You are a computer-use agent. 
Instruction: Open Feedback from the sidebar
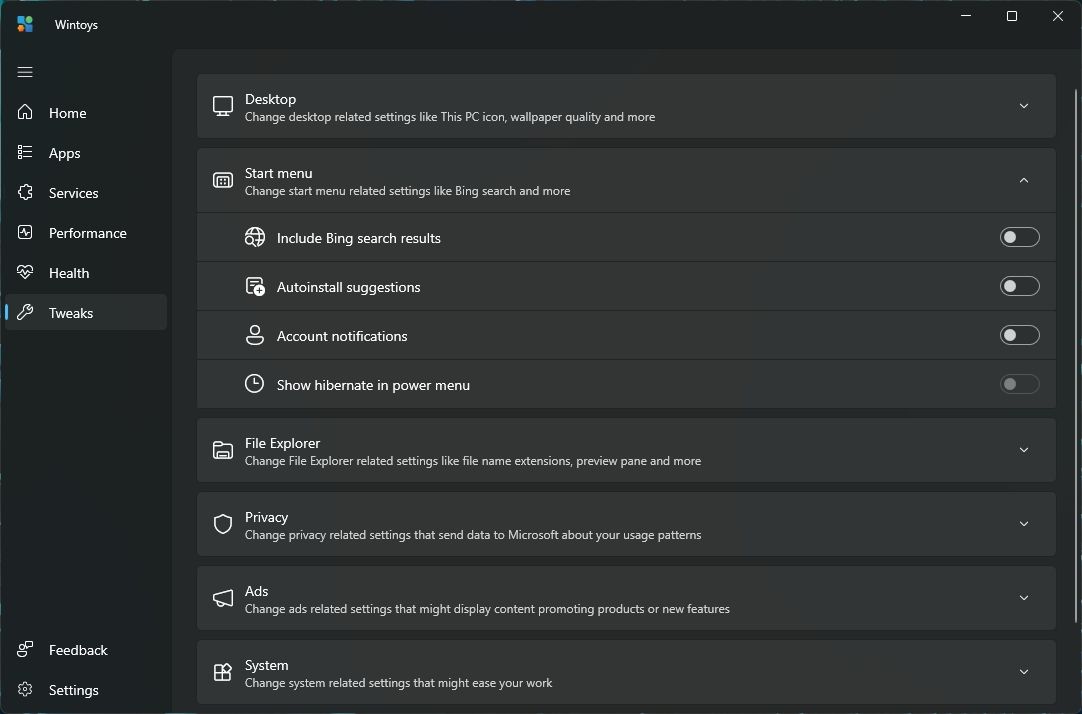25,649
